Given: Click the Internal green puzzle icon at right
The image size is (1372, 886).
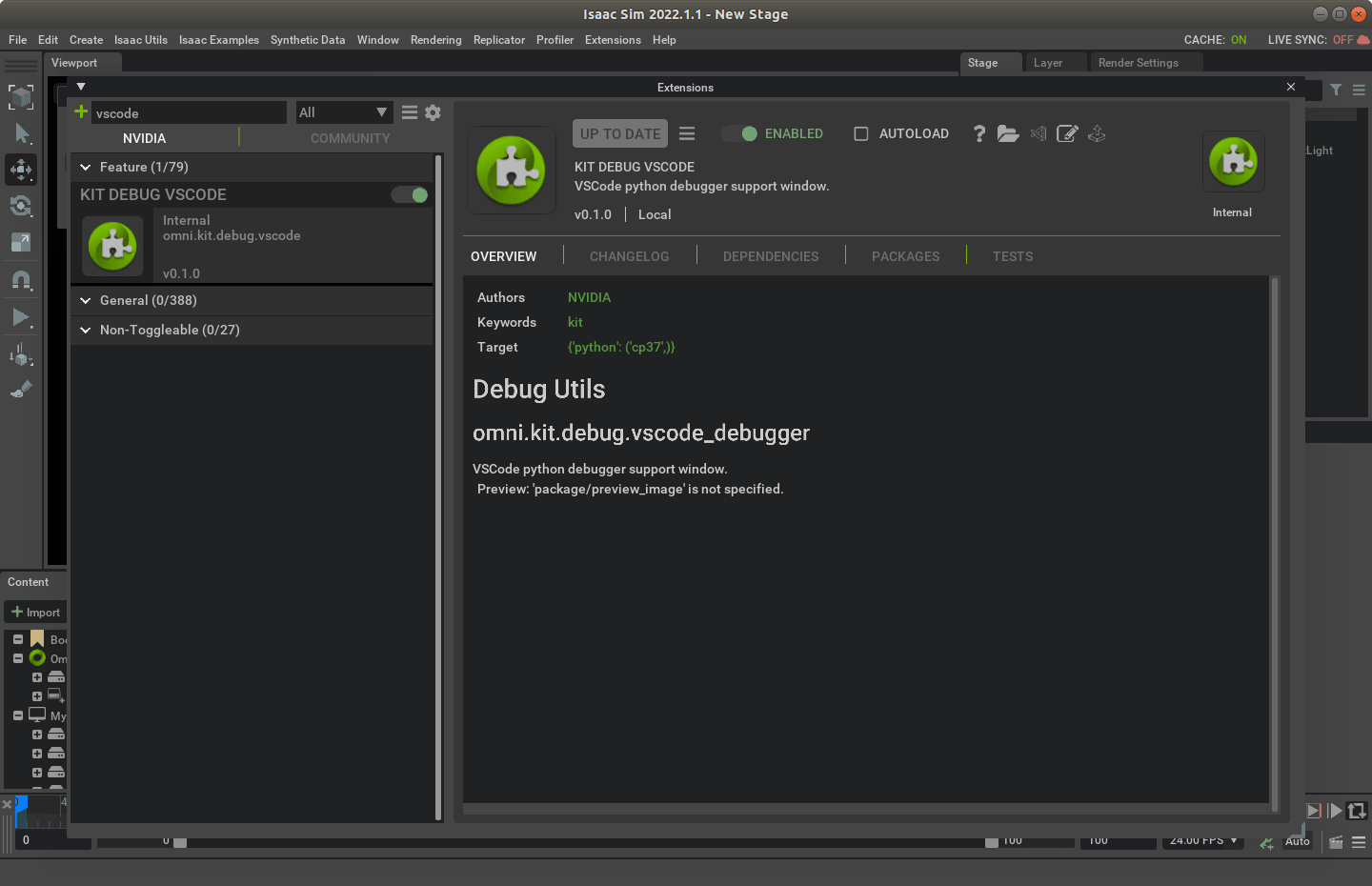Looking at the screenshot, I should 1234,162.
